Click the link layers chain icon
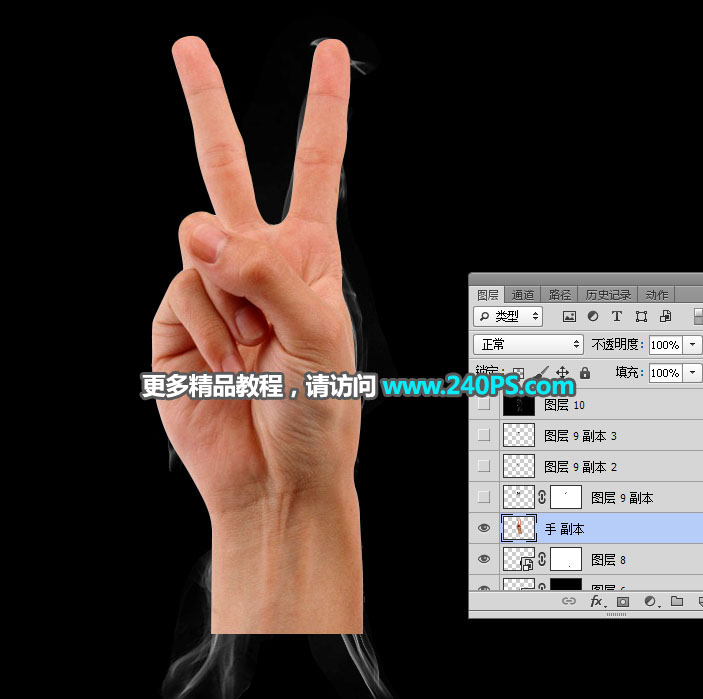The width and height of the screenshot is (703, 699). point(568,601)
